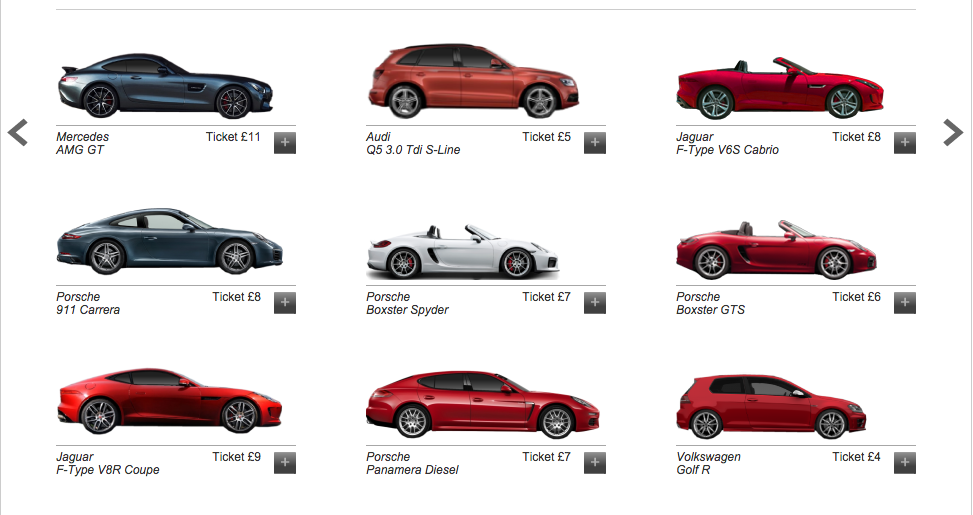Viewport: 973px width, 515px height.
Task: Add Jaguar F-Type V8R Coupe ticket
Action: [x=285, y=463]
